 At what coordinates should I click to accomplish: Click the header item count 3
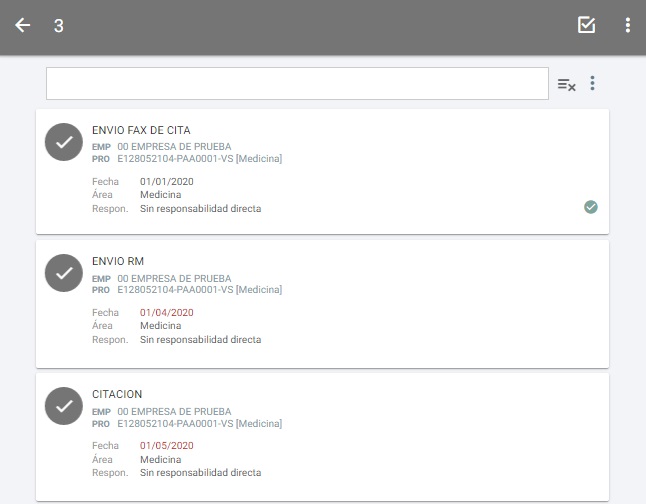[59, 26]
